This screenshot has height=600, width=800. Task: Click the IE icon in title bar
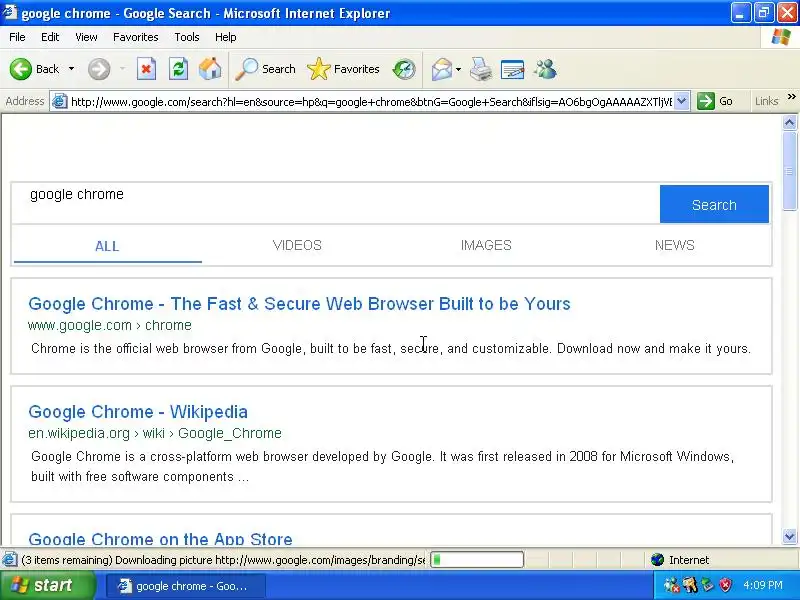10,12
